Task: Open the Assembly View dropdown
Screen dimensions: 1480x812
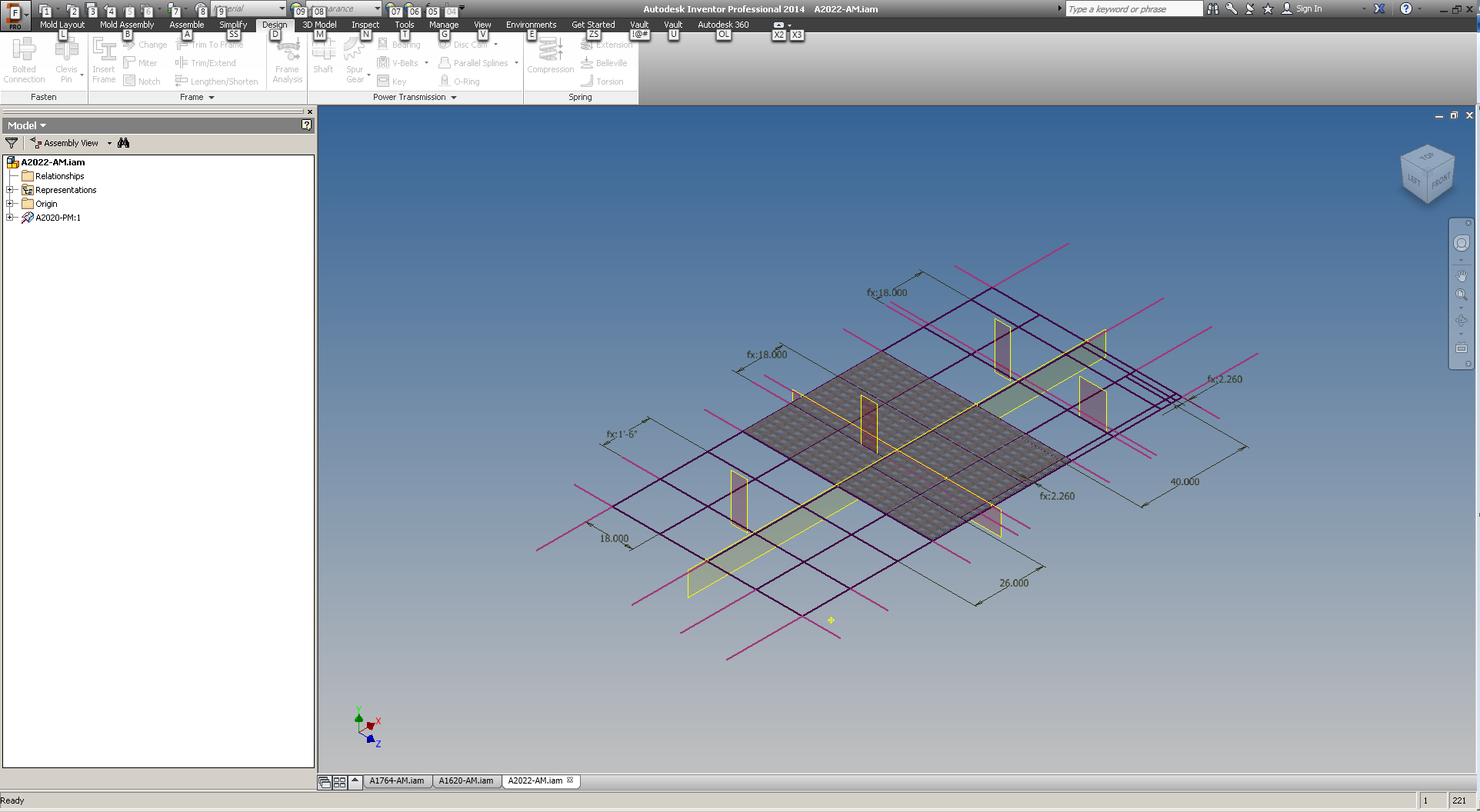Action: (108, 142)
